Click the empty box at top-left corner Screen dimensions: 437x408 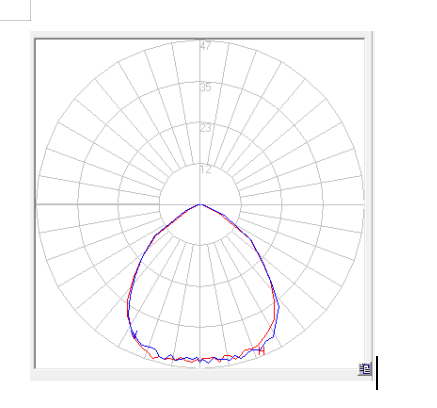pos(15,10)
